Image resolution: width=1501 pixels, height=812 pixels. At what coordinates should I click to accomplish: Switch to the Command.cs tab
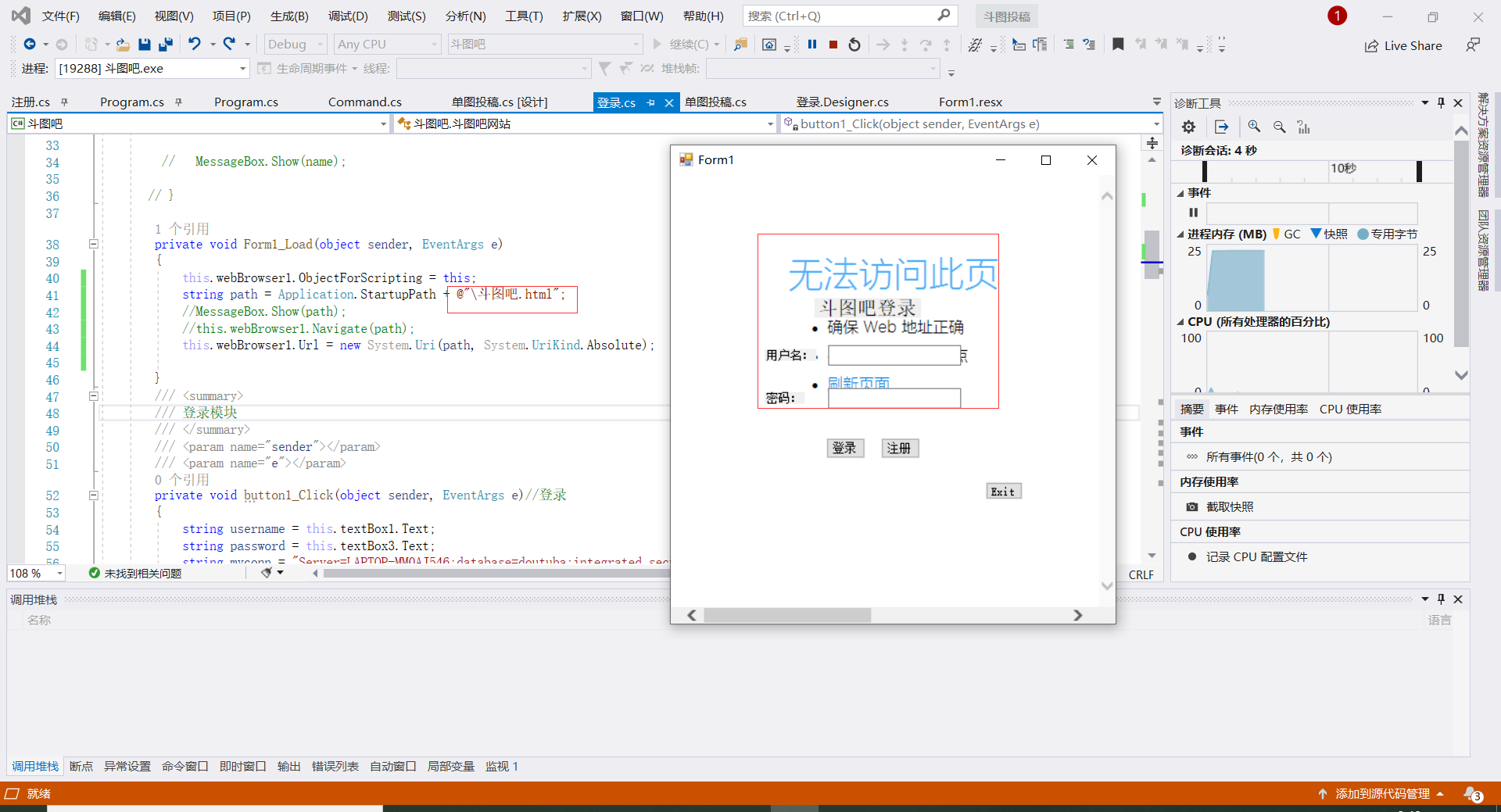[364, 102]
